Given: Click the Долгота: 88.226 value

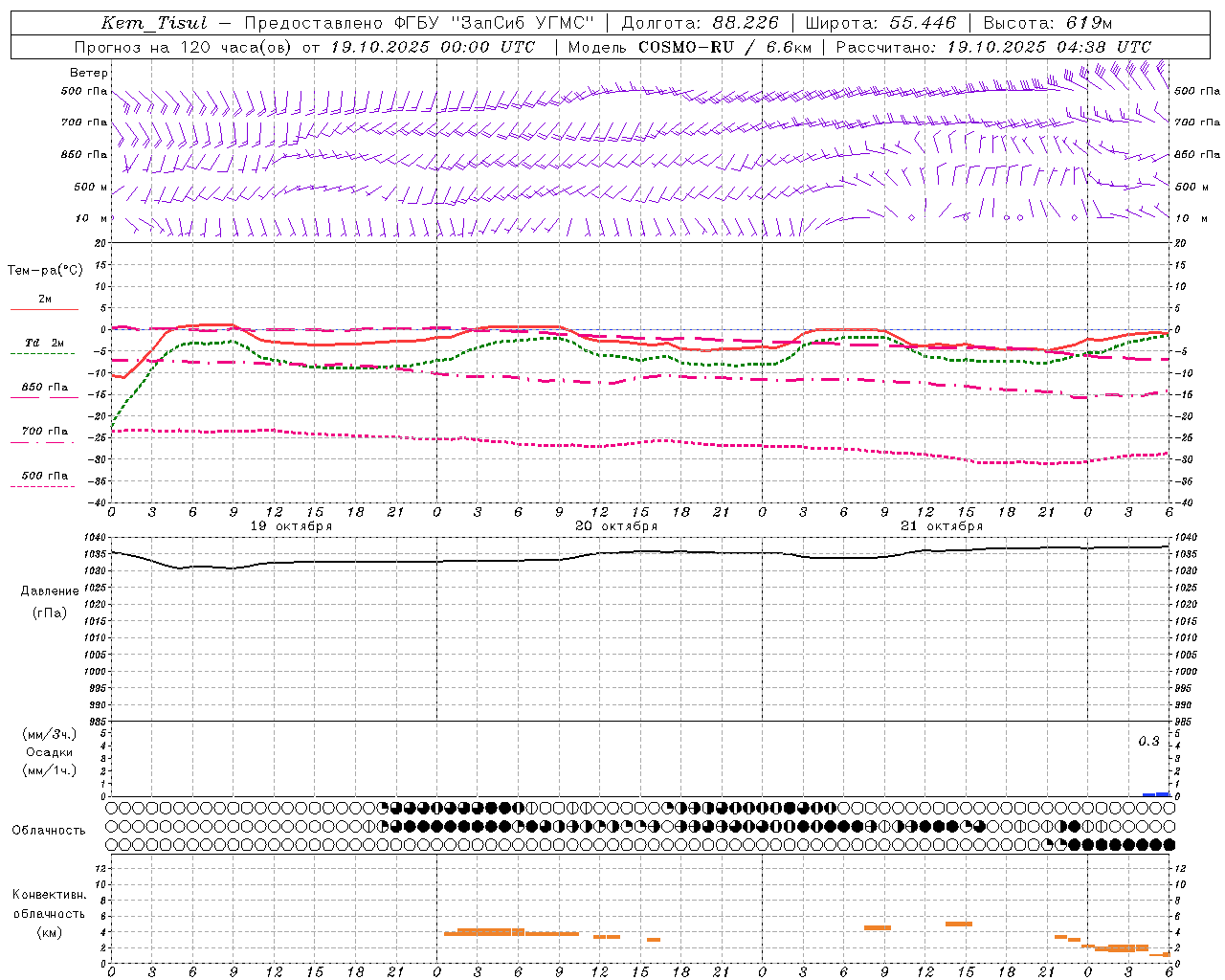Looking at the screenshot, I should pos(701,24).
